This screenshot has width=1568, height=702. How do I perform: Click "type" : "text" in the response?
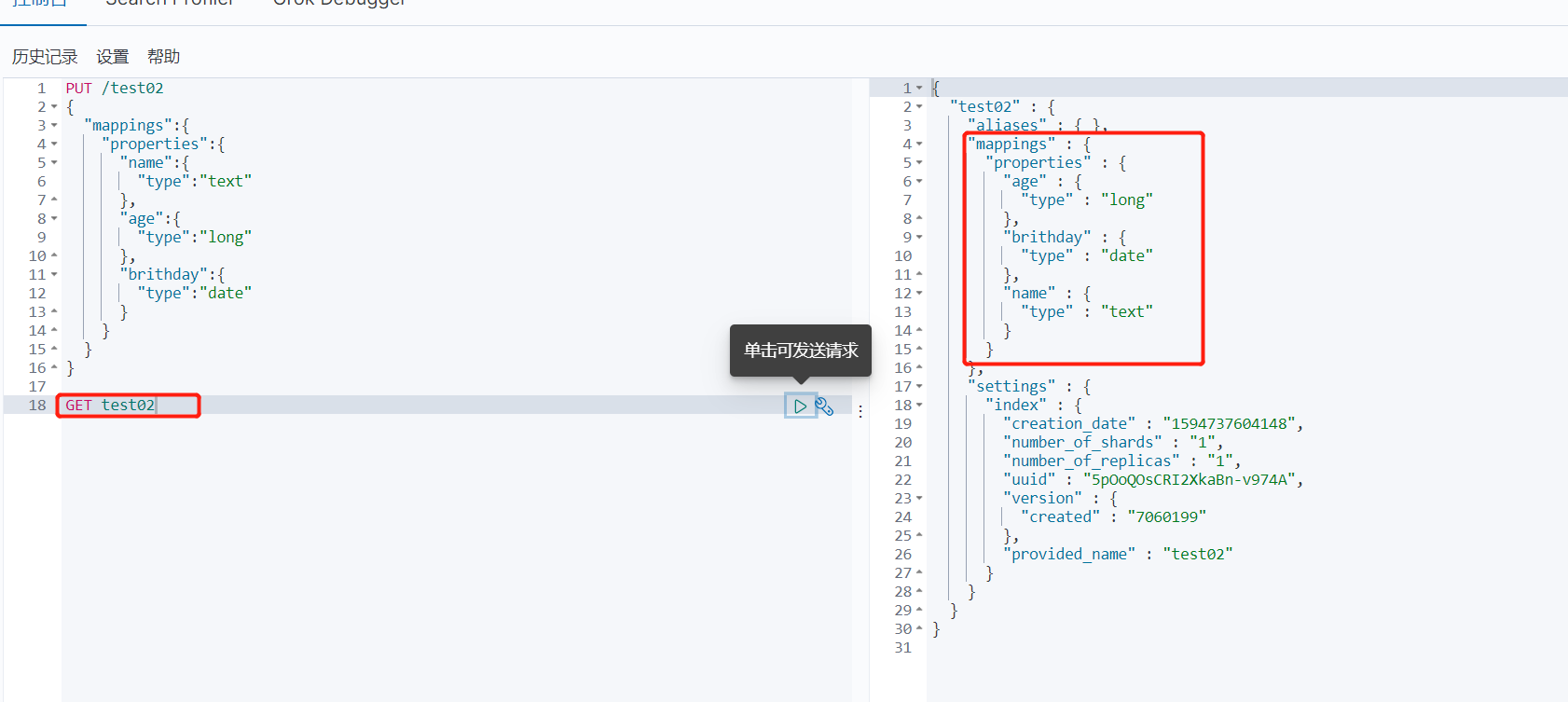(1087, 312)
